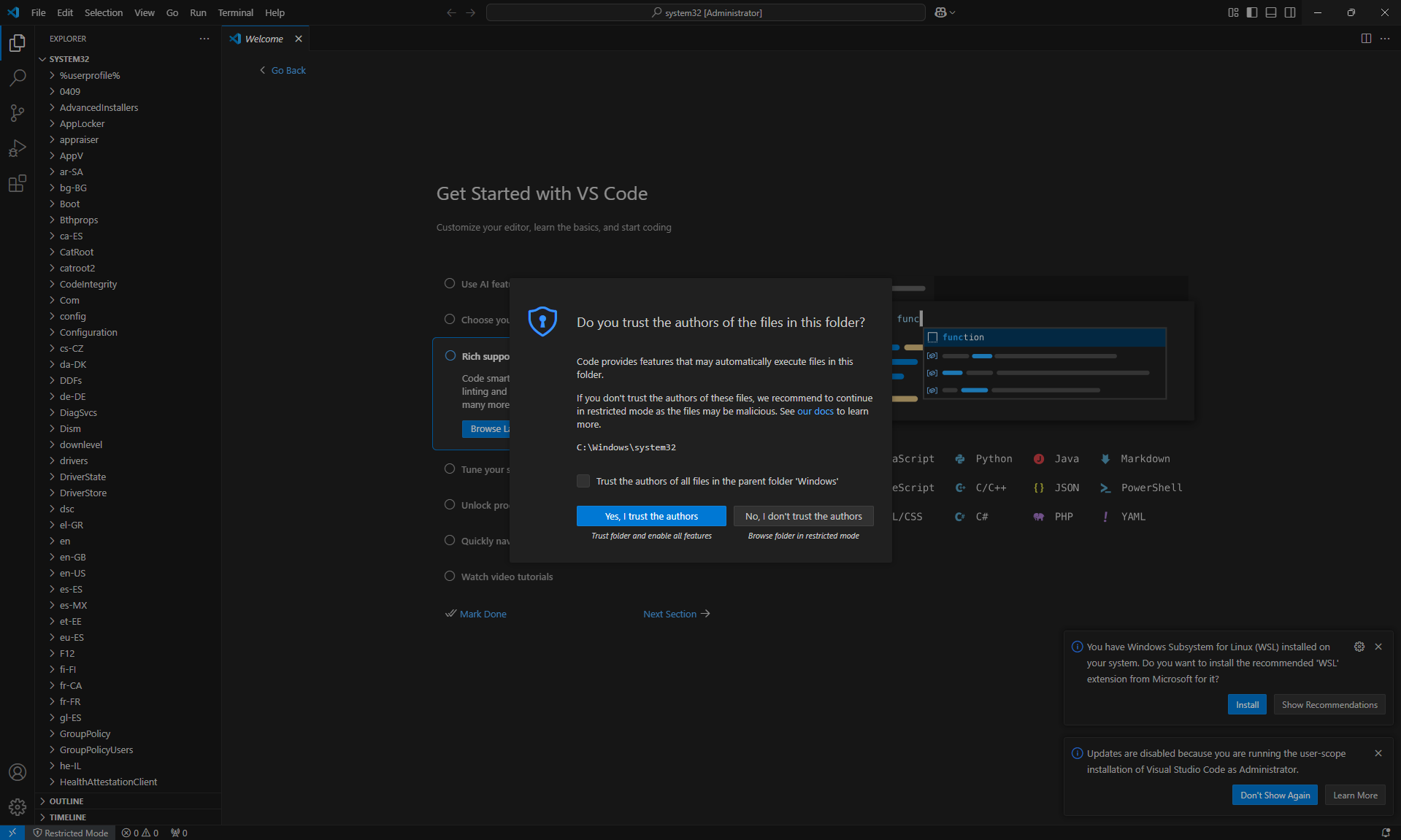Click the Customize Layout icon

[x=1233, y=12]
